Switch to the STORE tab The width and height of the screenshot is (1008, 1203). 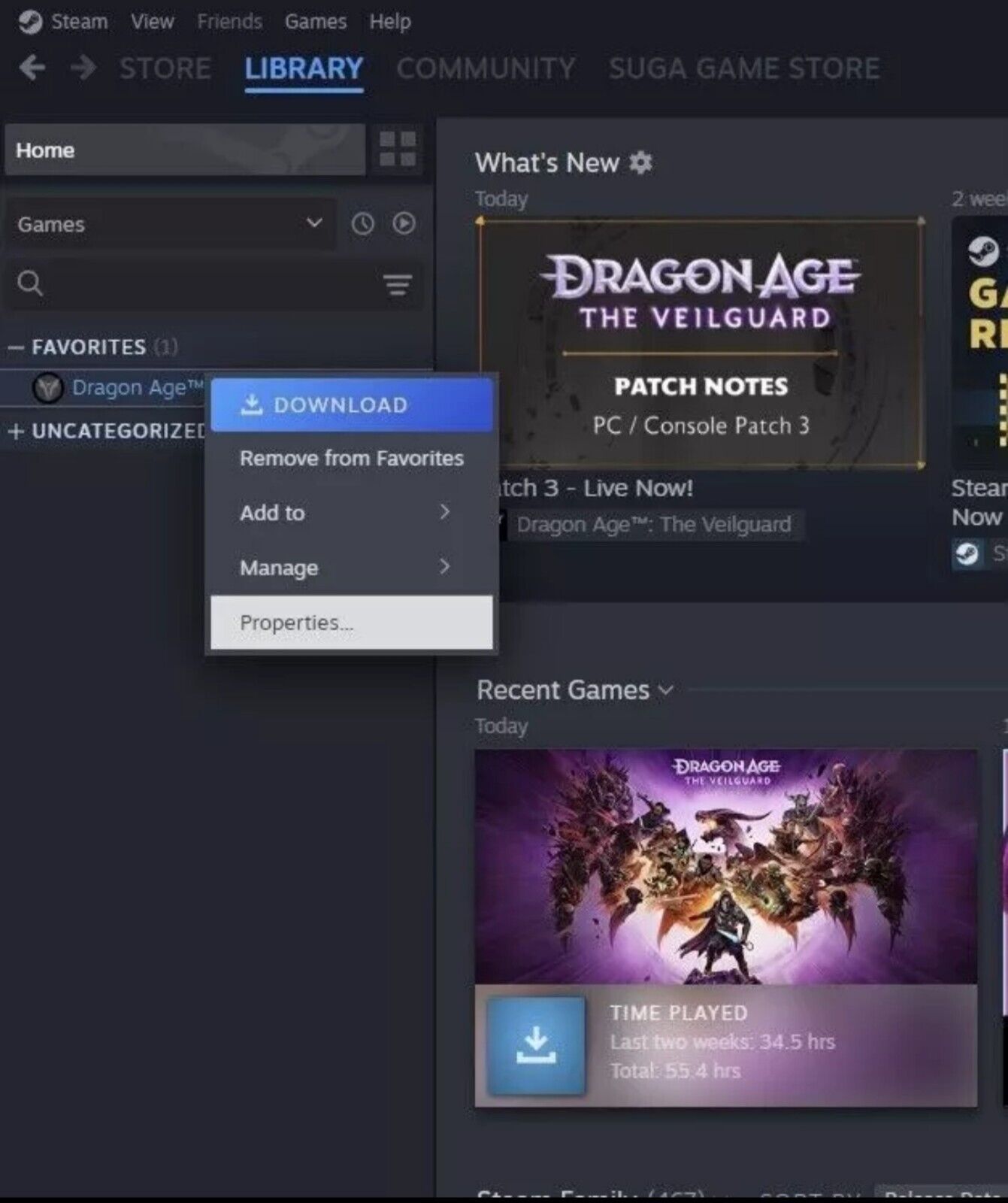point(165,68)
